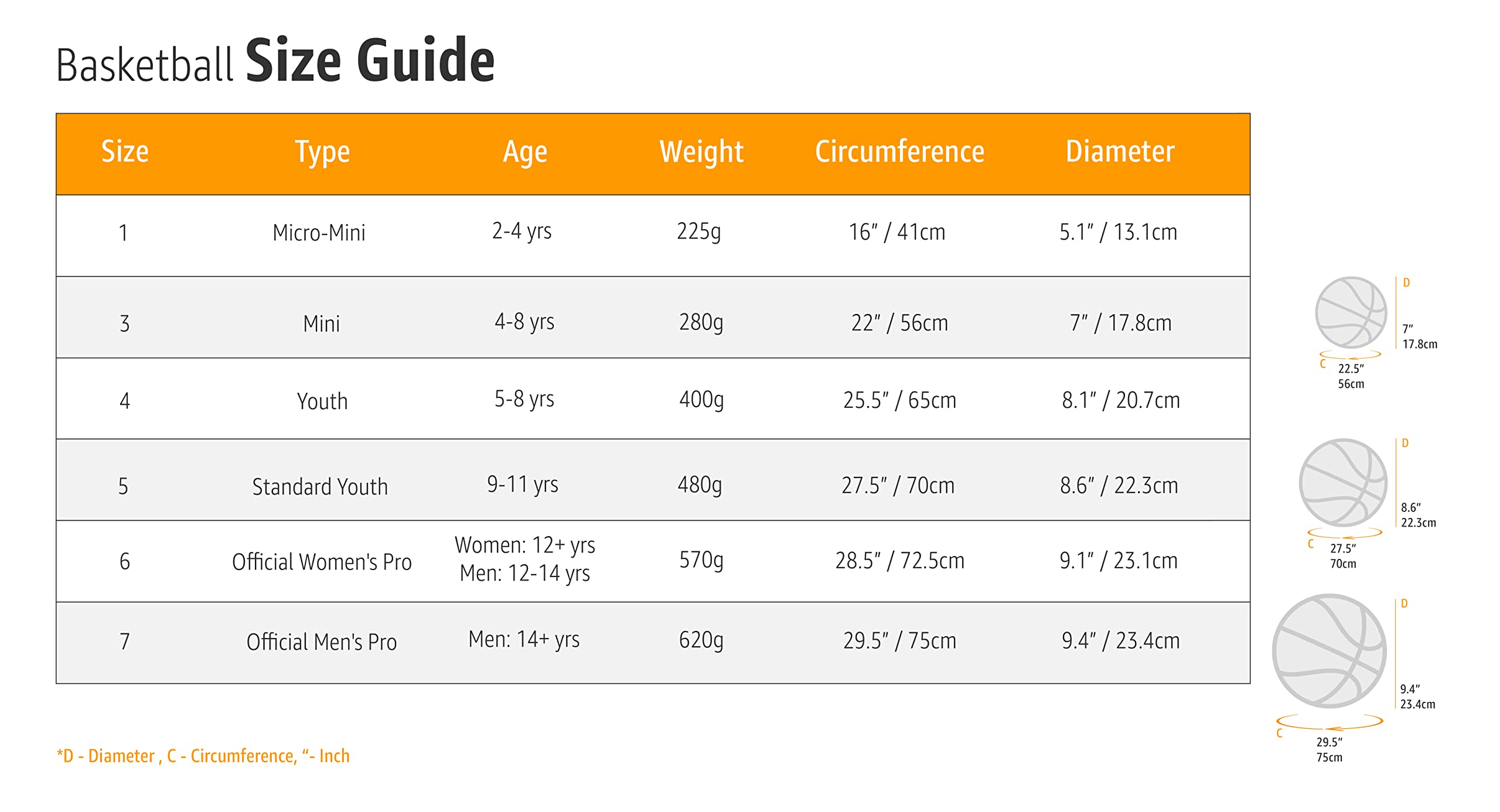
Task: Click the Basketball Size Guide title
Action: tap(275, 61)
